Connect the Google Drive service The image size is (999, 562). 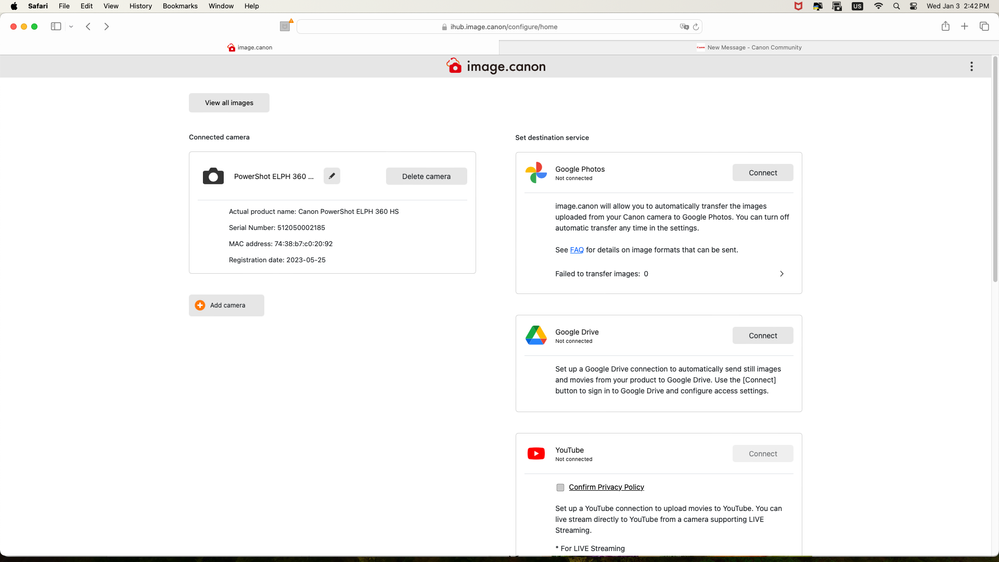tap(762, 336)
